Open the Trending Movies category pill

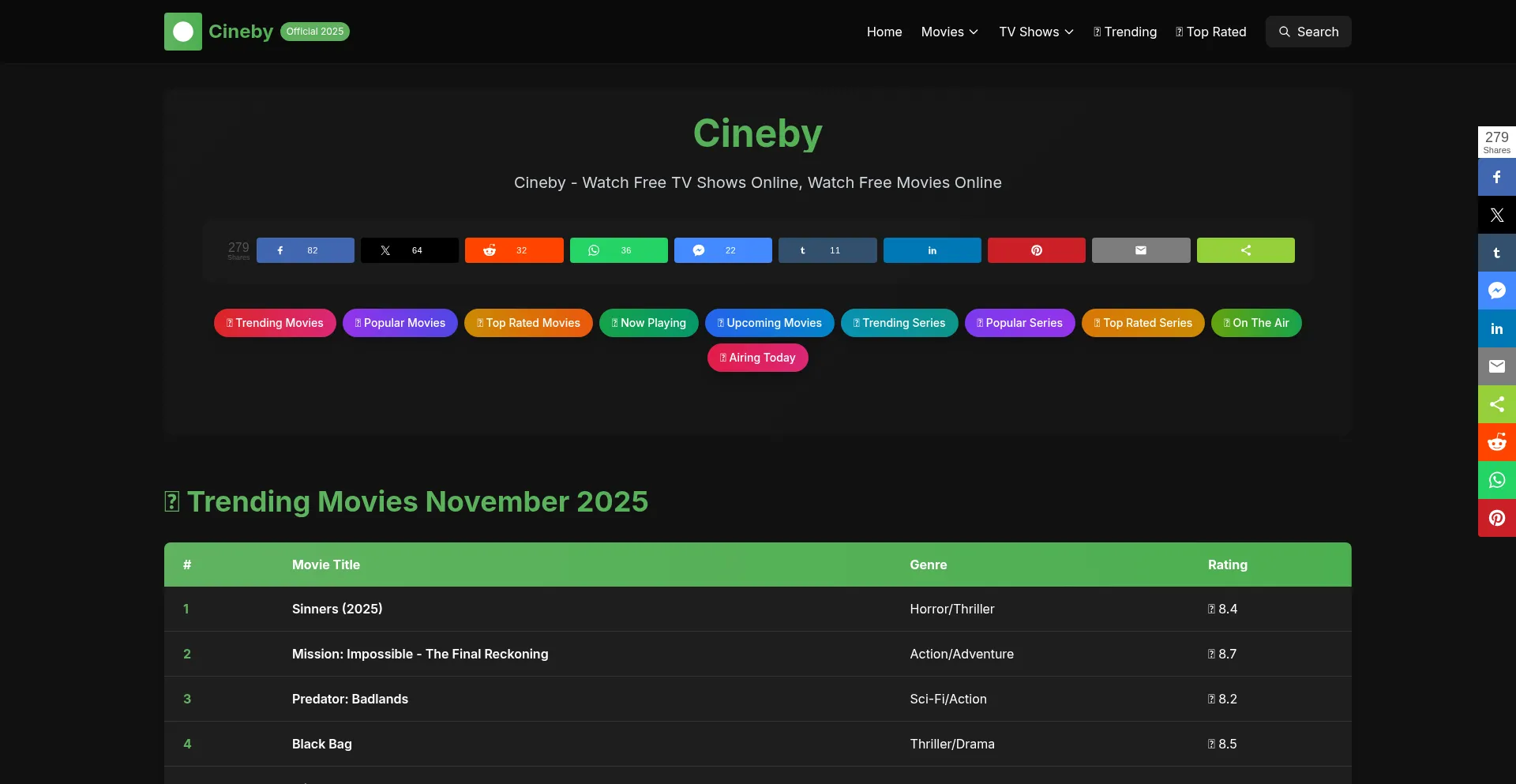click(x=275, y=323)
